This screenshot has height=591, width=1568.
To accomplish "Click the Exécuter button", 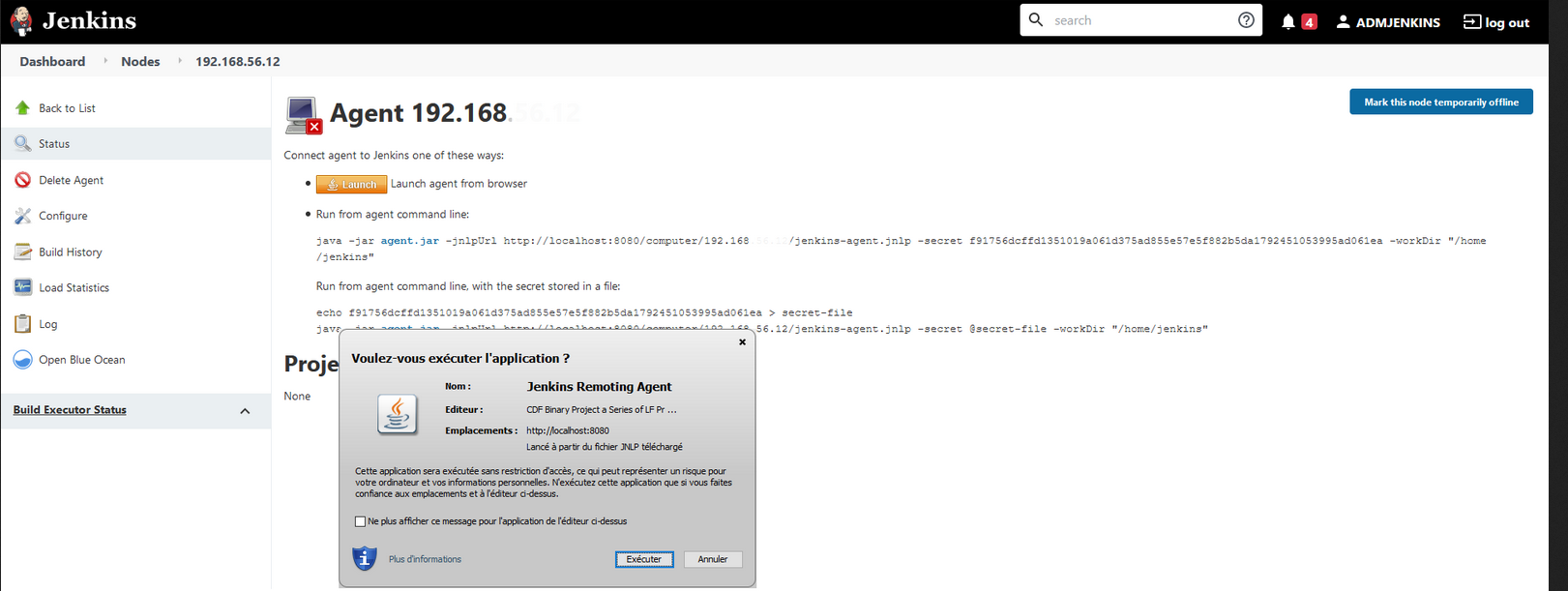I will click(644, 559).
